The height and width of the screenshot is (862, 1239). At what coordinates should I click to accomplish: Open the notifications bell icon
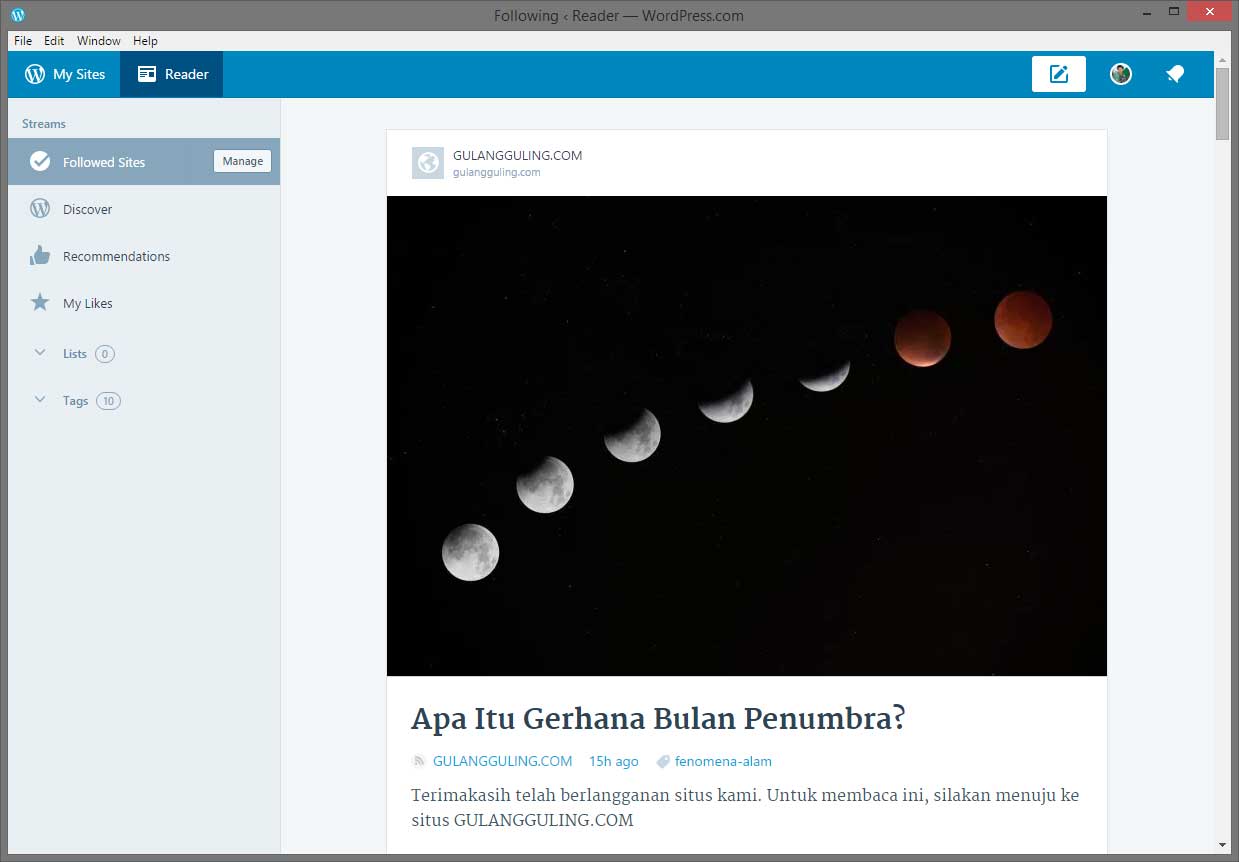(1175, 74)
